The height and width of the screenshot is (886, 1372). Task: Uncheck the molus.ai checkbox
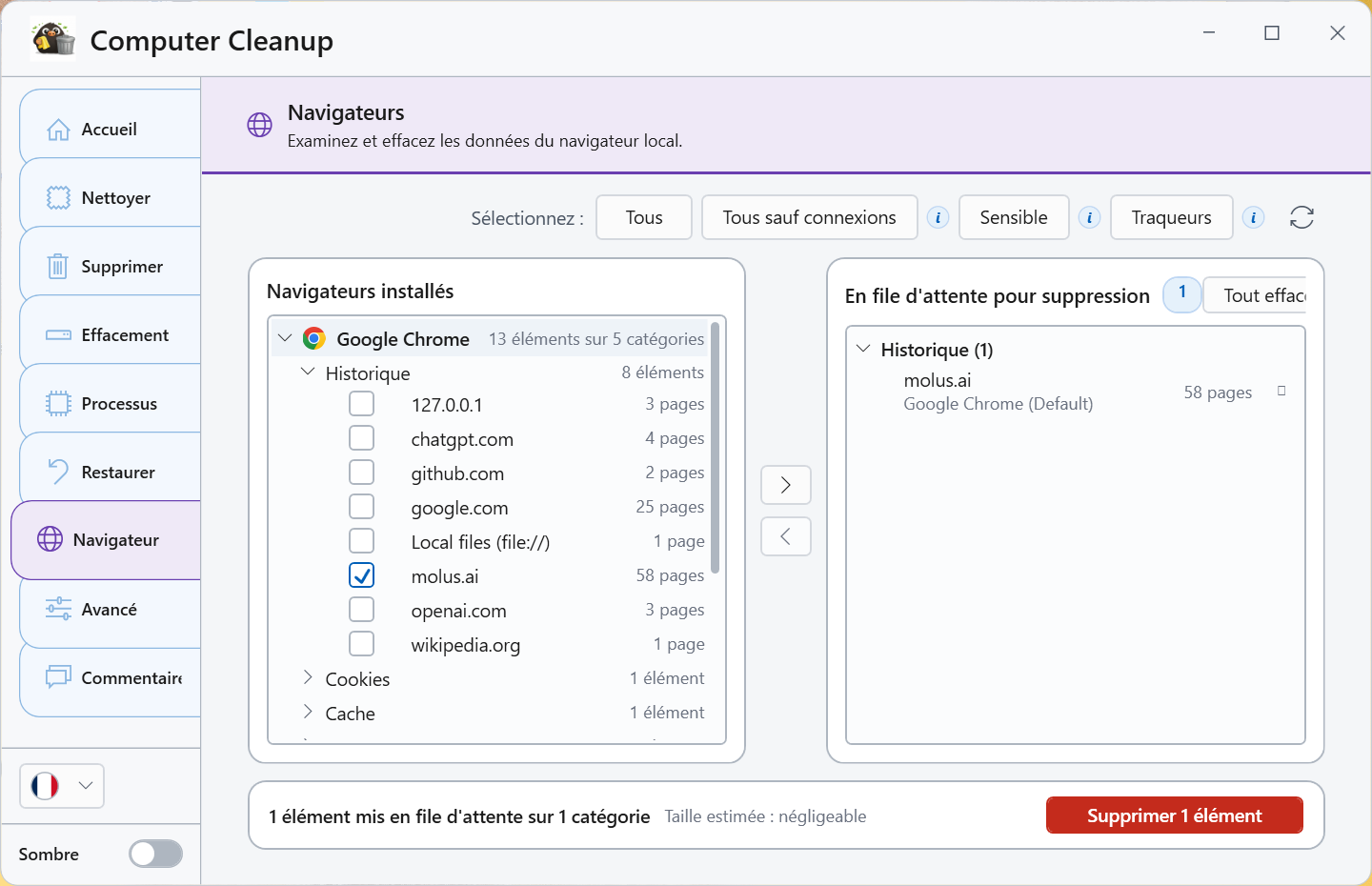(361, 575)
